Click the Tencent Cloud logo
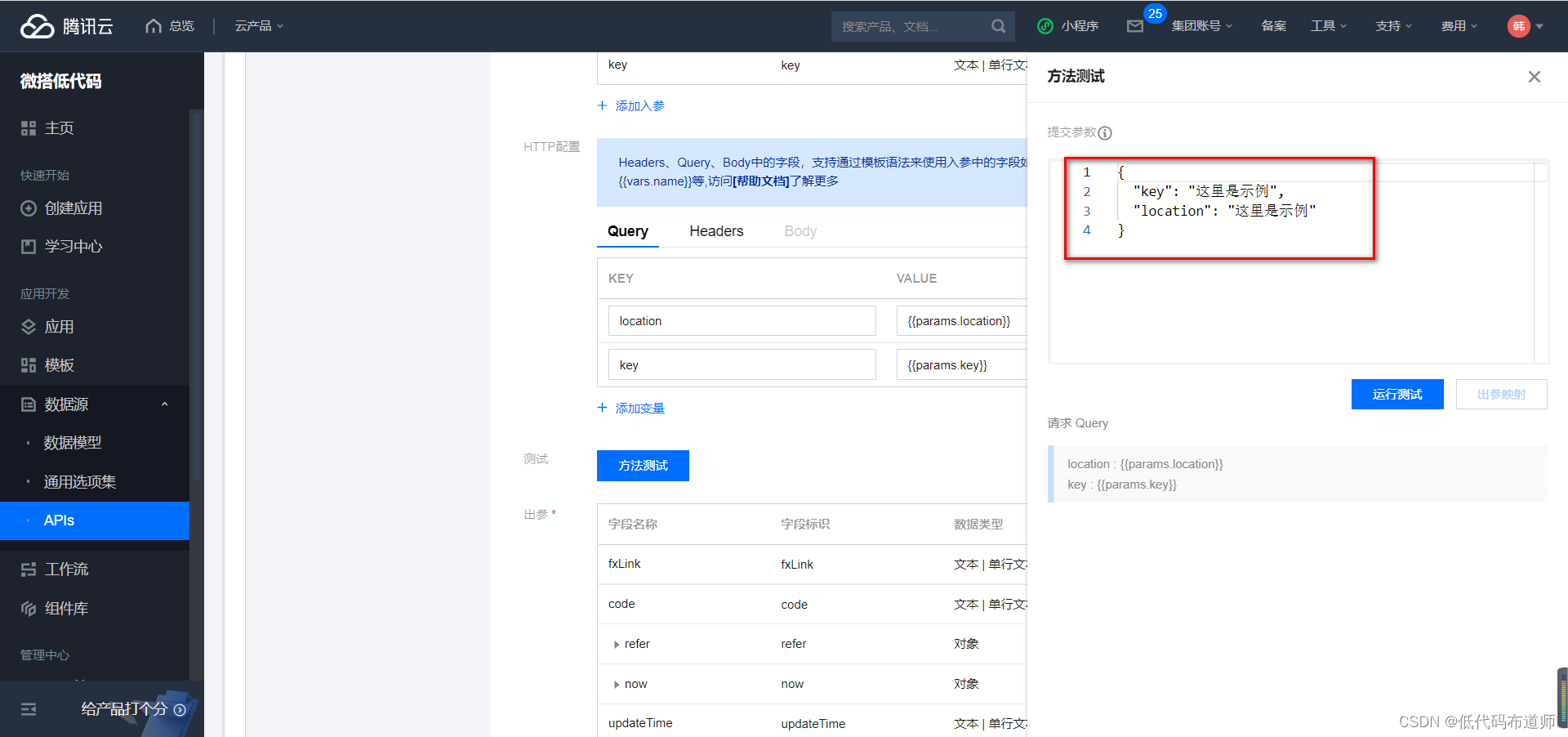Image resolution: width=1568 pixels, height=737 pixels. pos(66,26)
